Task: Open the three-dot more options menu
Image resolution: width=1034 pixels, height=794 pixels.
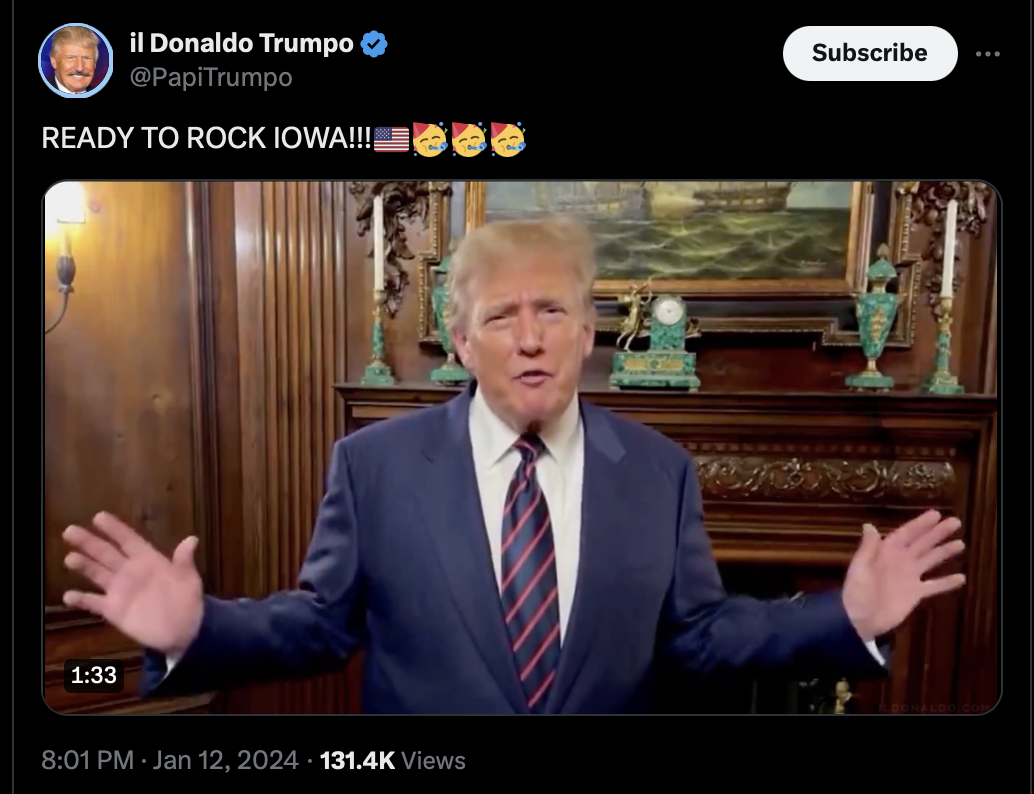Action: click(x=987, y=54)
